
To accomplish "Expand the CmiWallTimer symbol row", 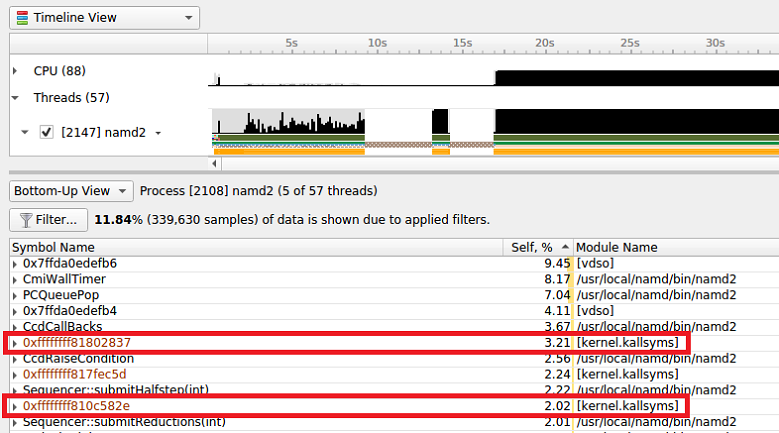I will (15, 279).
